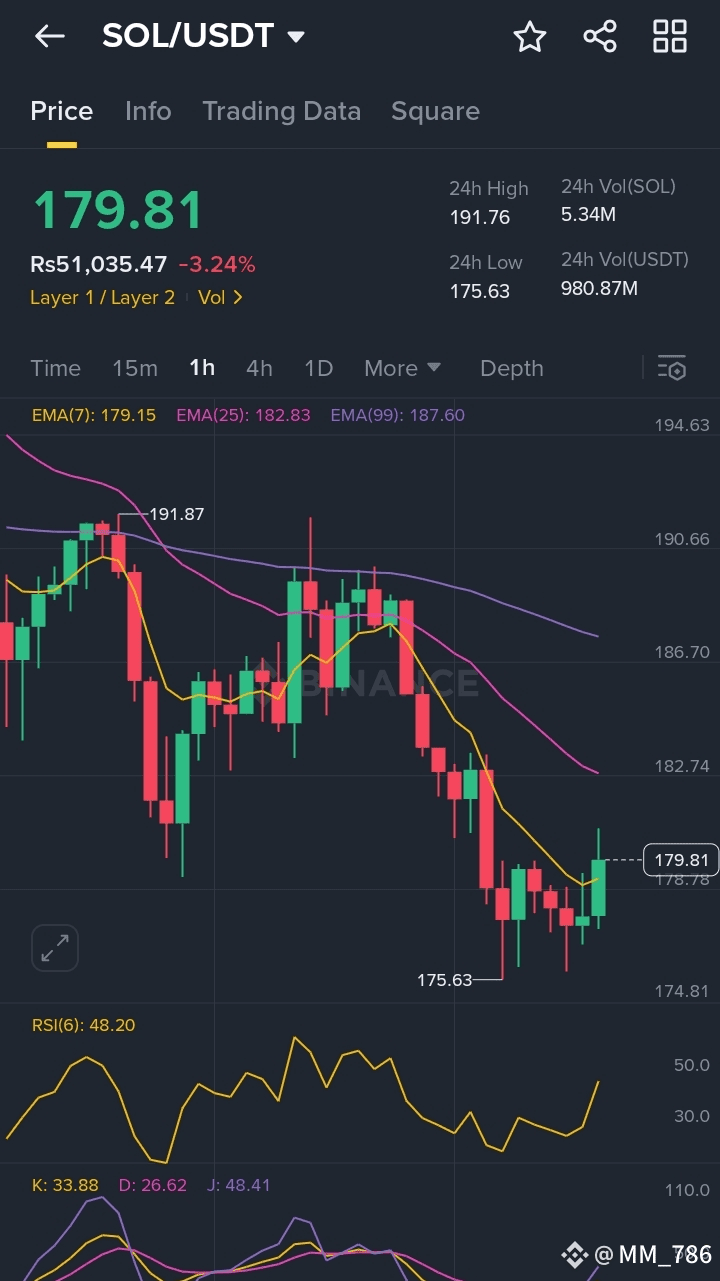
Task: Open the SOL/USDT pair selector dropdown
Action: tap(203, 37)
